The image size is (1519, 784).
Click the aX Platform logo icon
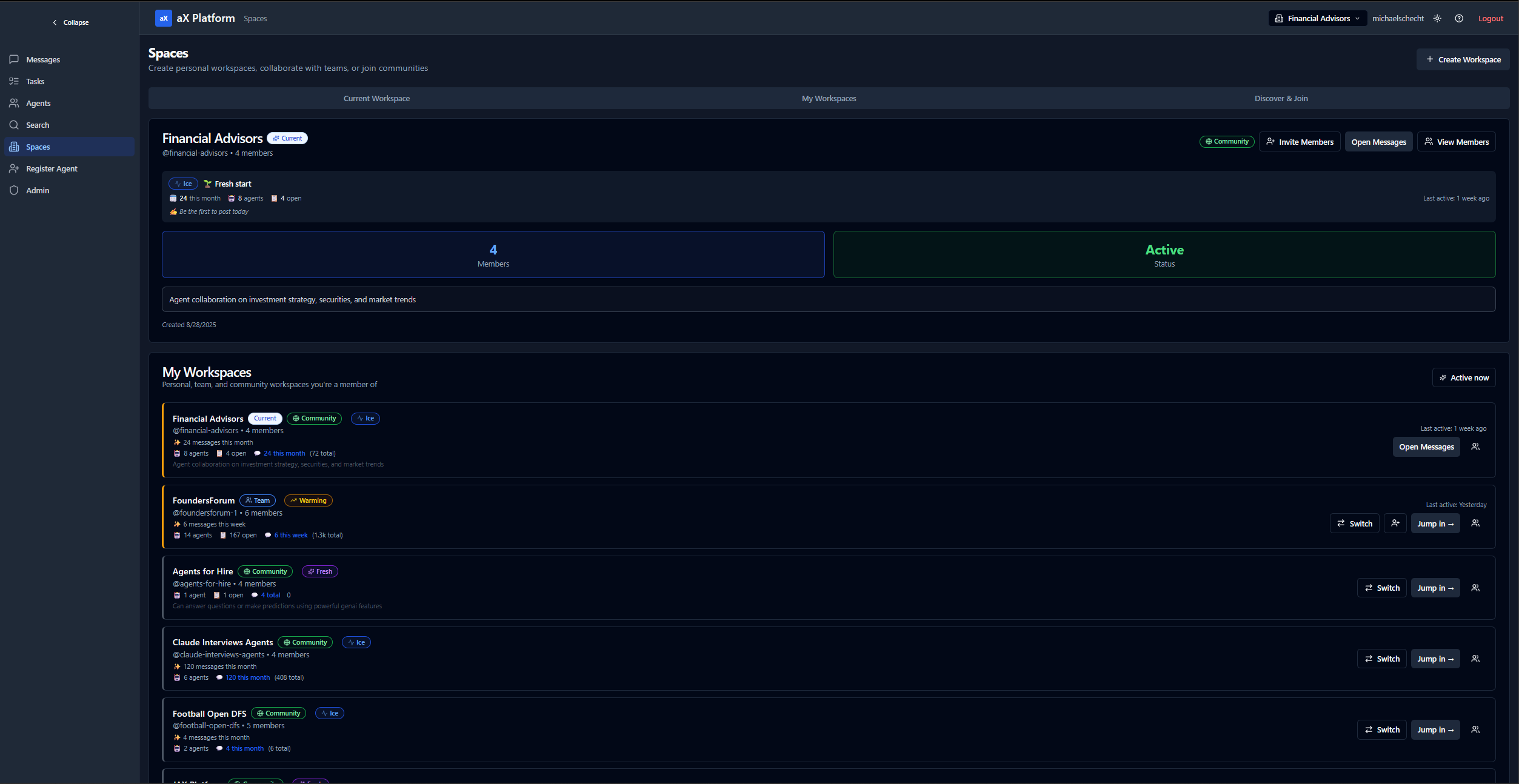coord(163,18)
